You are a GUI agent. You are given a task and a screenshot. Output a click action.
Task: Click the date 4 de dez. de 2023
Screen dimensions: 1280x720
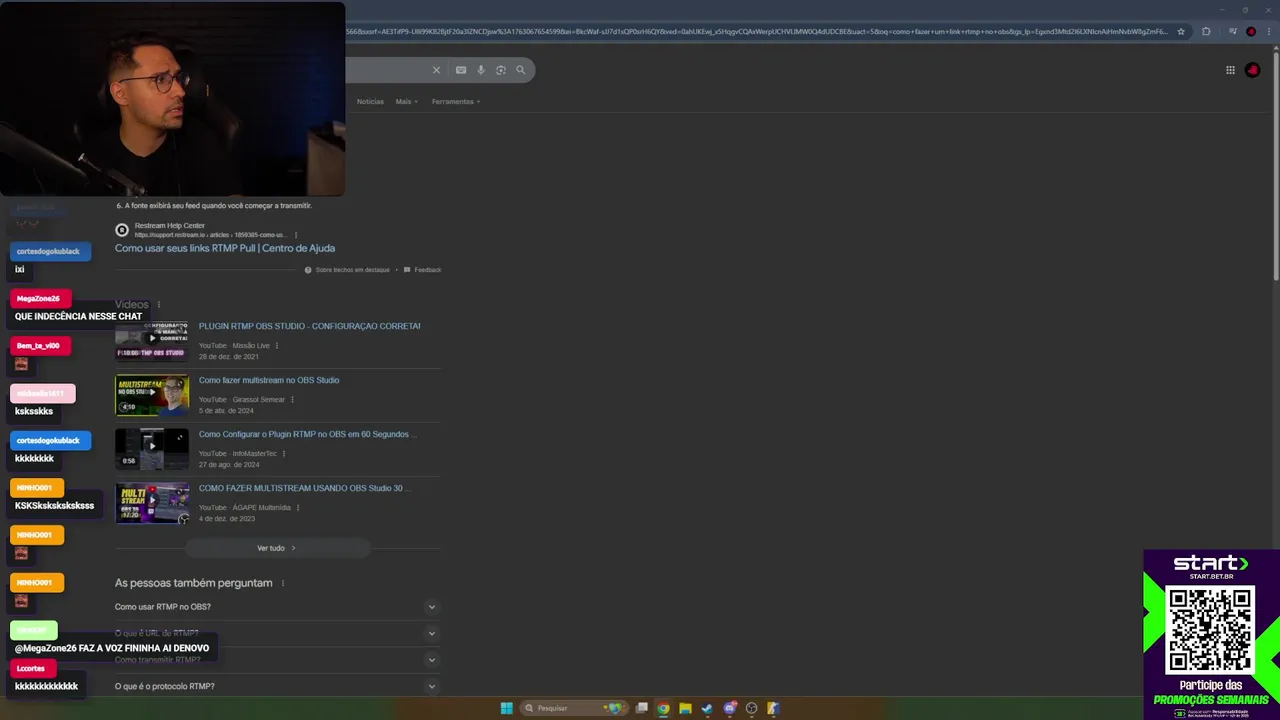(x=226, y=519)
